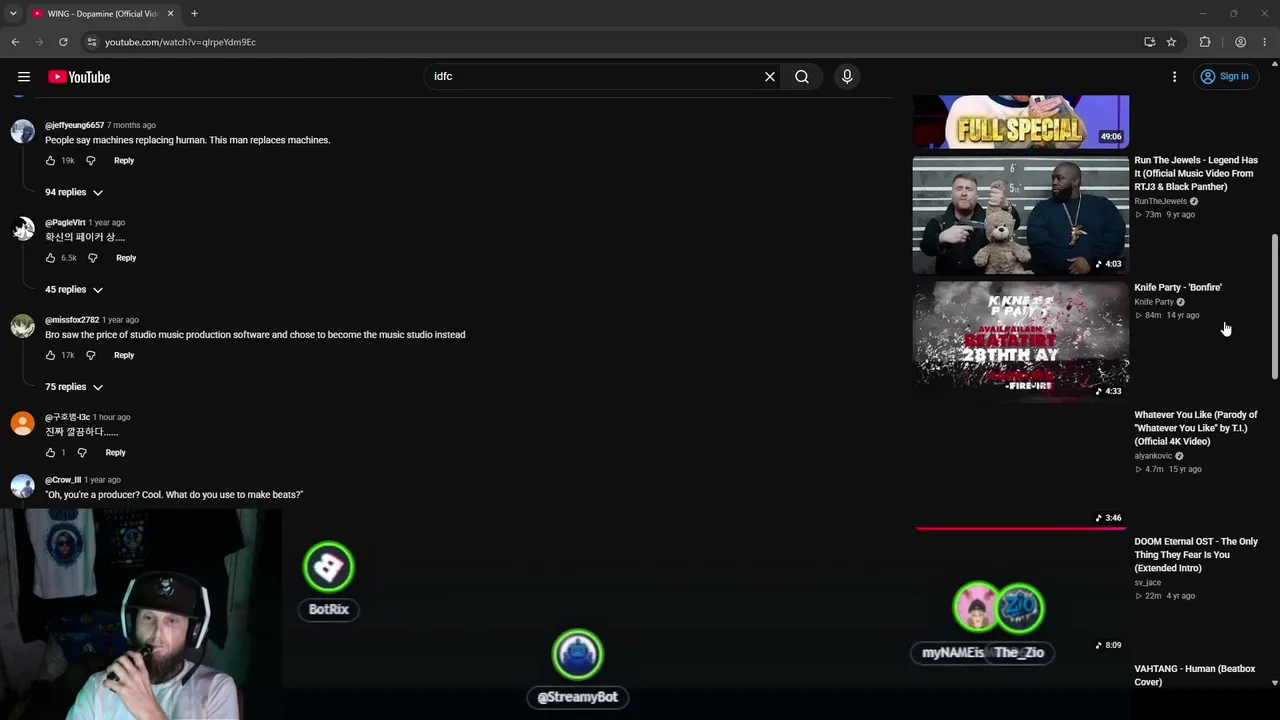Focus the YouTube search field
Viewport: 1280px width, 720px height.
(594, 77)
